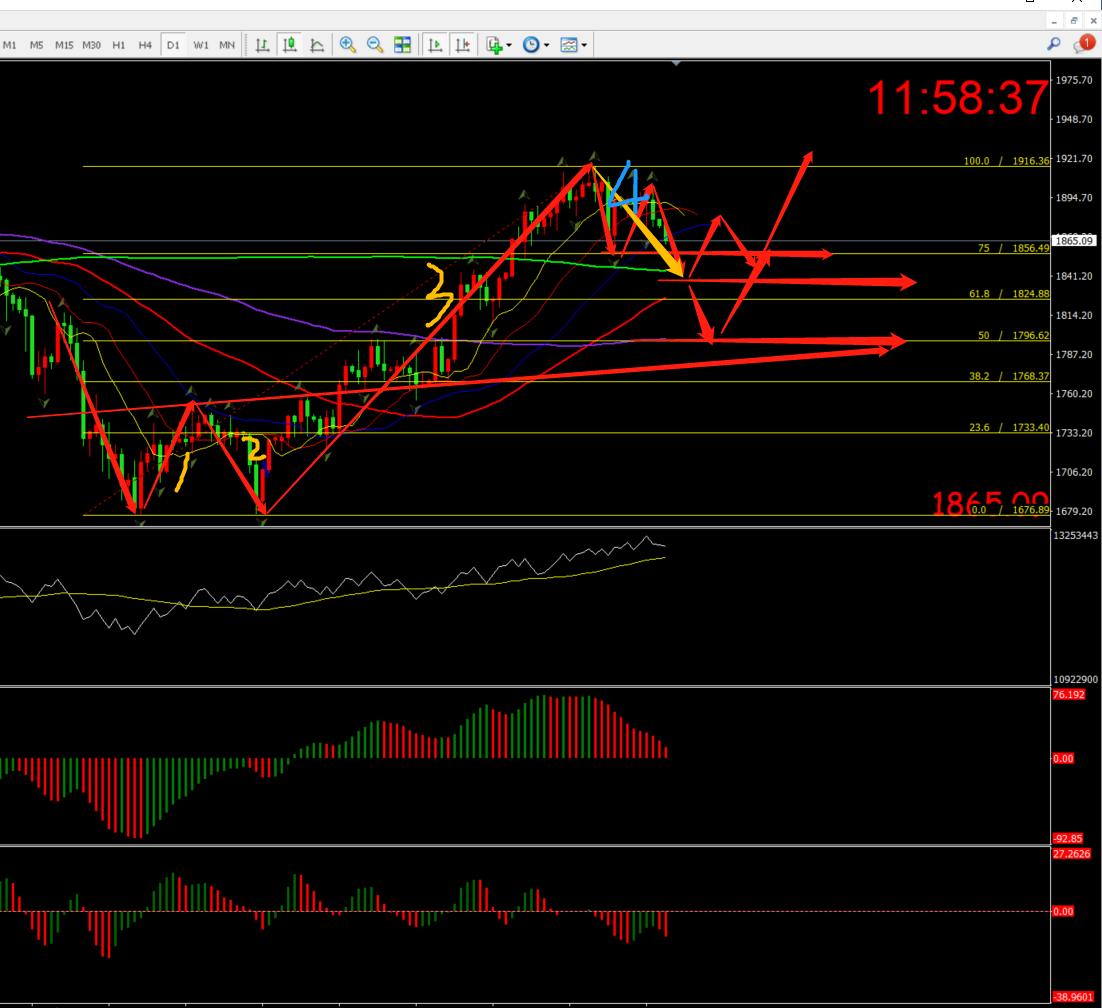Open the chat notifications bubble icon

coord(1084,44)
